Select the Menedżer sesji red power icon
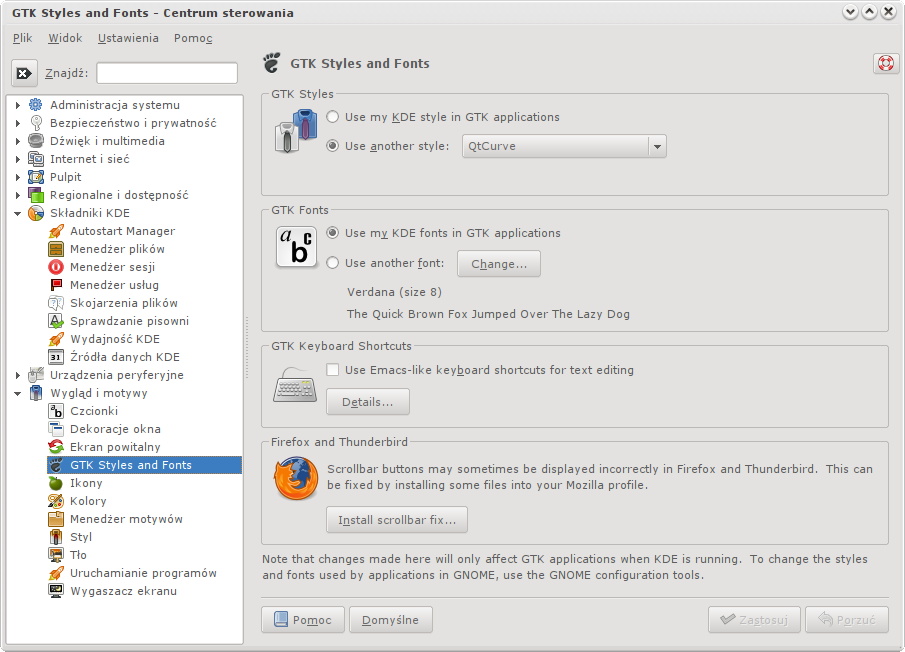 click(56, 267)
